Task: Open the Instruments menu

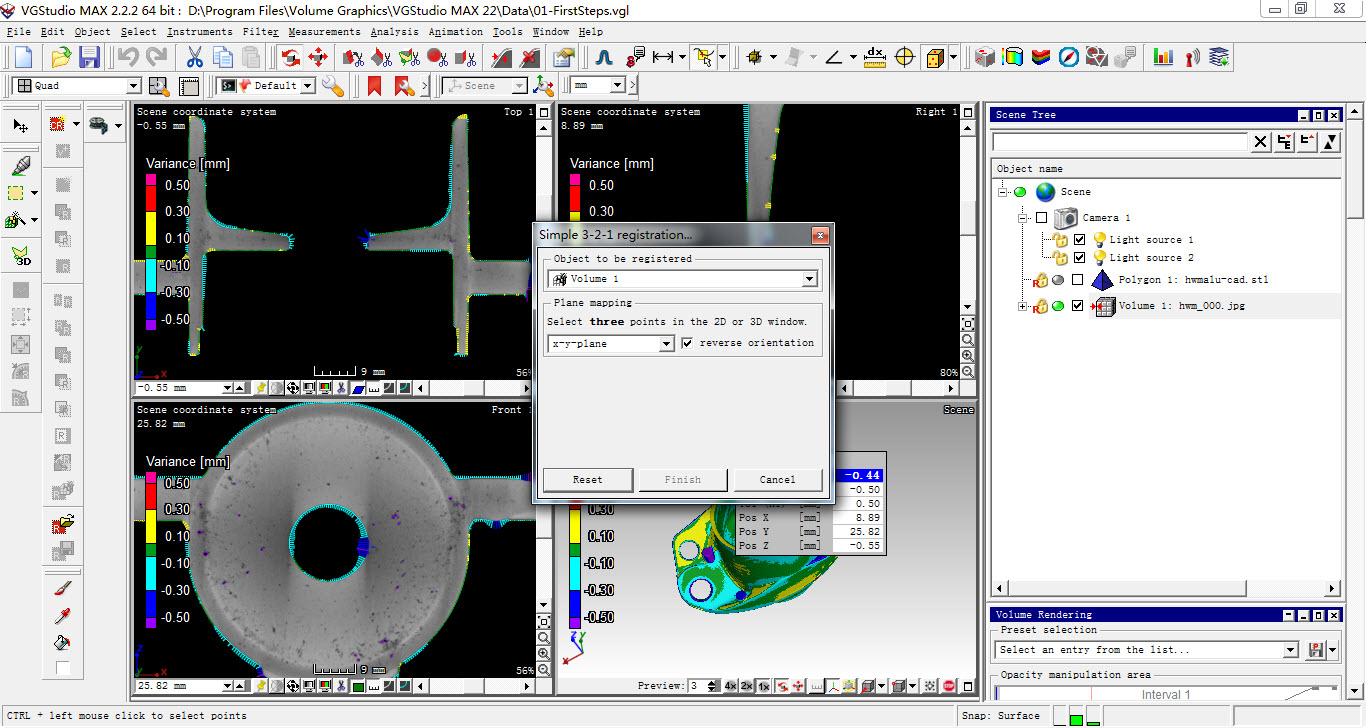Action: [200, 32]
